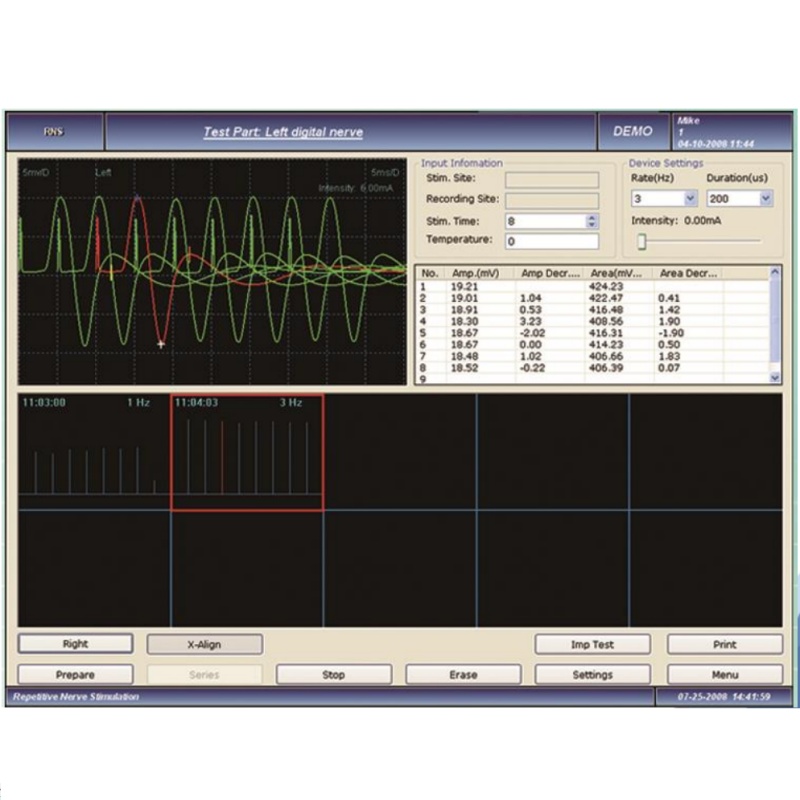Click the No. column header

[x=430, y=273]
